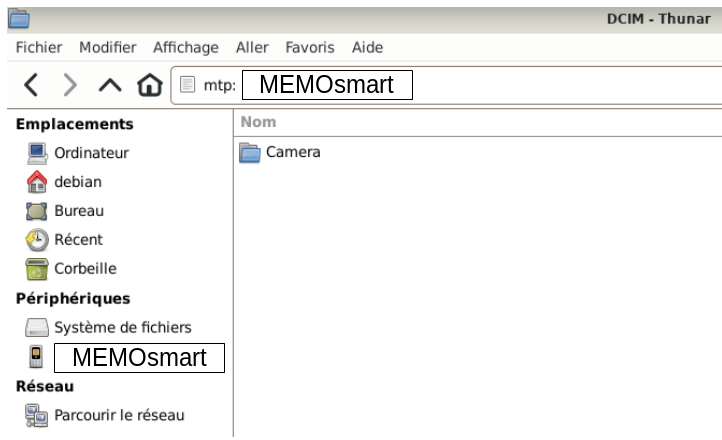Open the parent folder with up arrow

(110, 85)
